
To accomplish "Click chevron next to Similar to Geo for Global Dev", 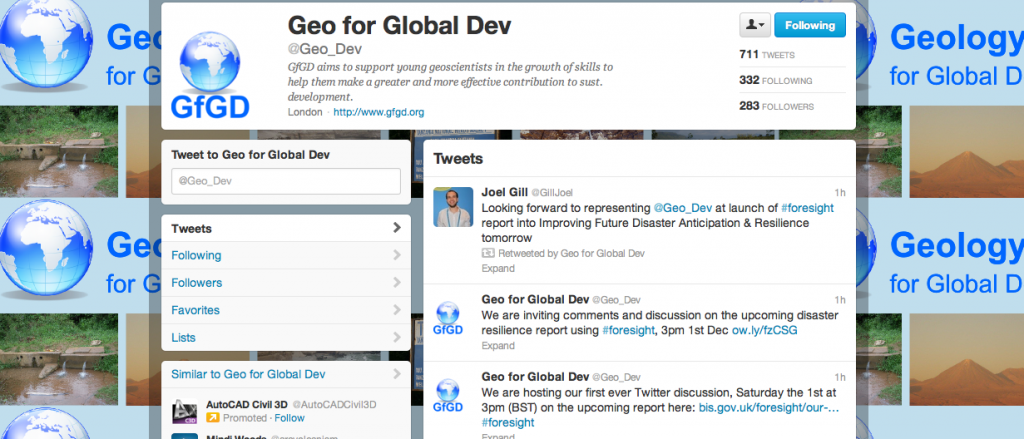I will tap(396, 374).
